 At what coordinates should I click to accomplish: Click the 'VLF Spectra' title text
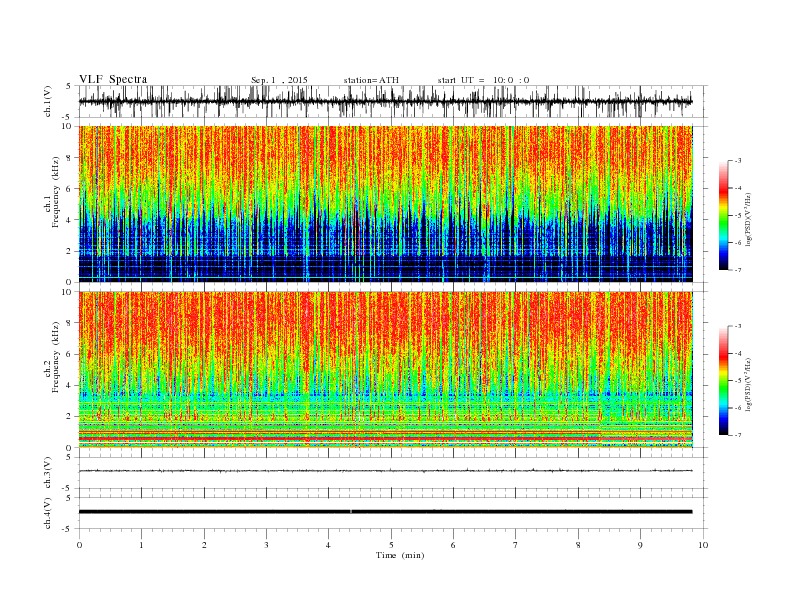[x=113, y=79]
